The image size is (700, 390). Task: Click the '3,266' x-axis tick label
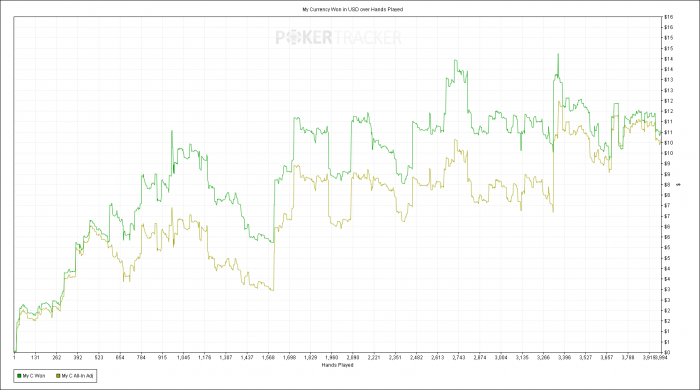click(543, 357)
